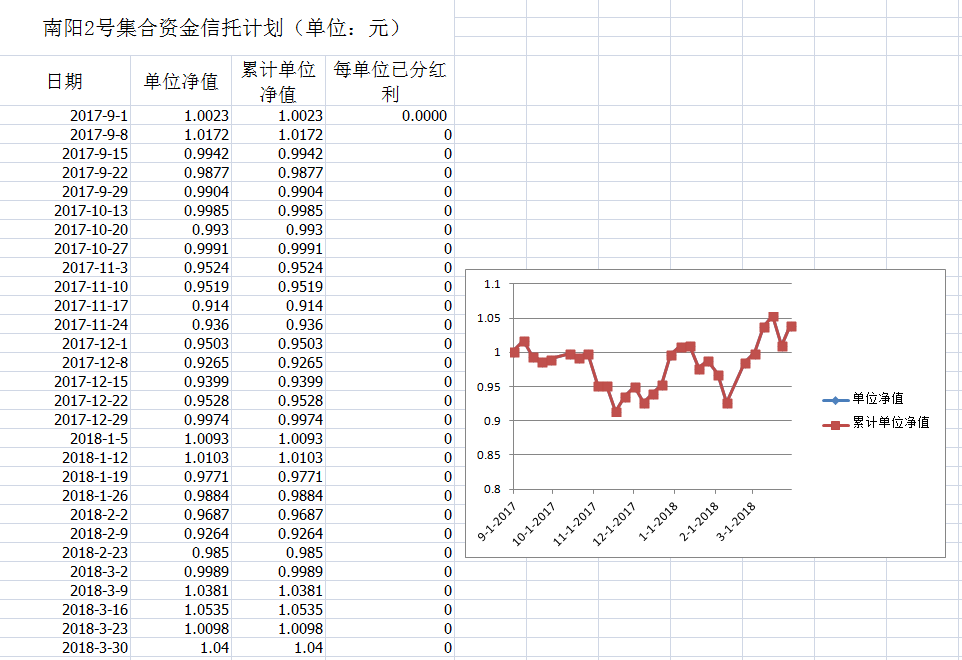Select the 日期 column header cell
This screenshot has width=962, height=660.
(66, 82)
